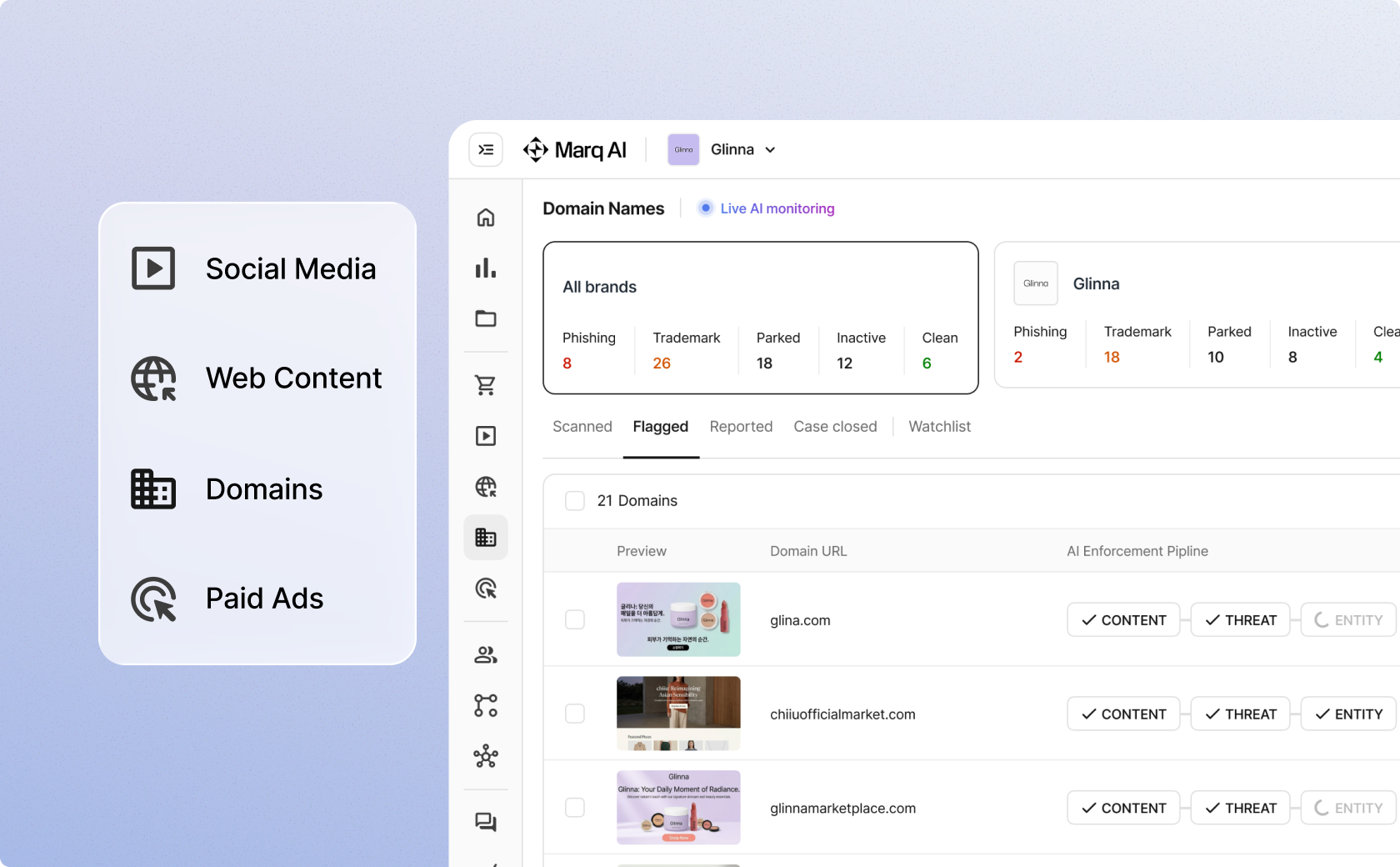Open the workflow branch sidebar icon
The width and height of the screenshot is (1400, 867).
point(486,706)
